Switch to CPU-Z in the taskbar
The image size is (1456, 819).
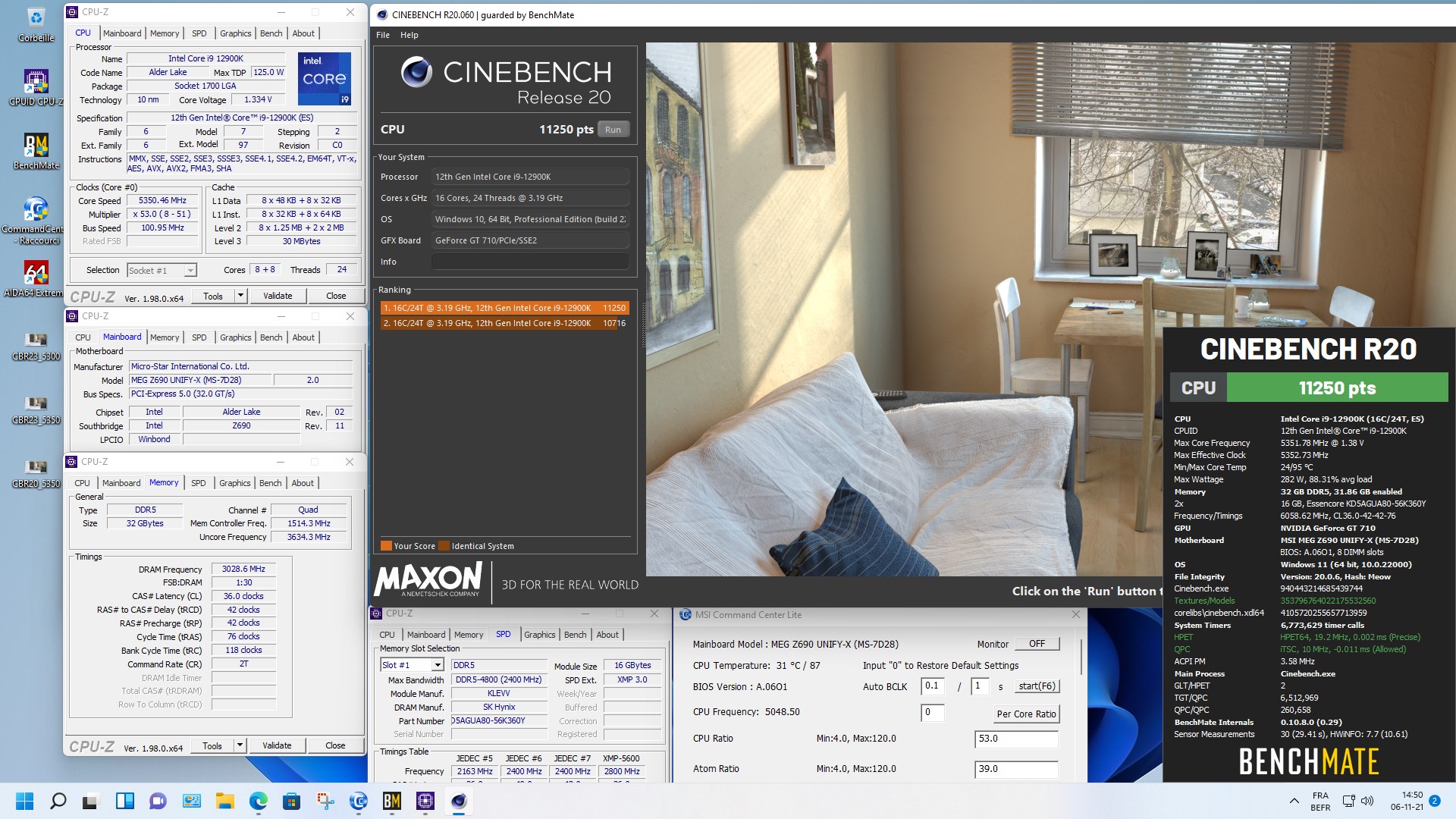tap(425, 801)
